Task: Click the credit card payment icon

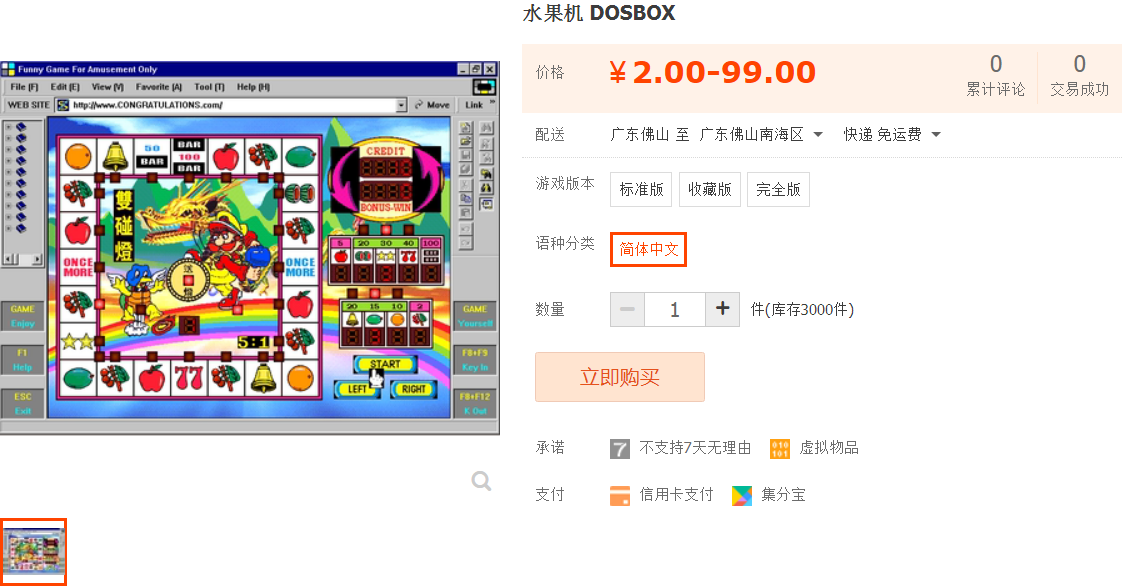Action: [x=620, y=495]
